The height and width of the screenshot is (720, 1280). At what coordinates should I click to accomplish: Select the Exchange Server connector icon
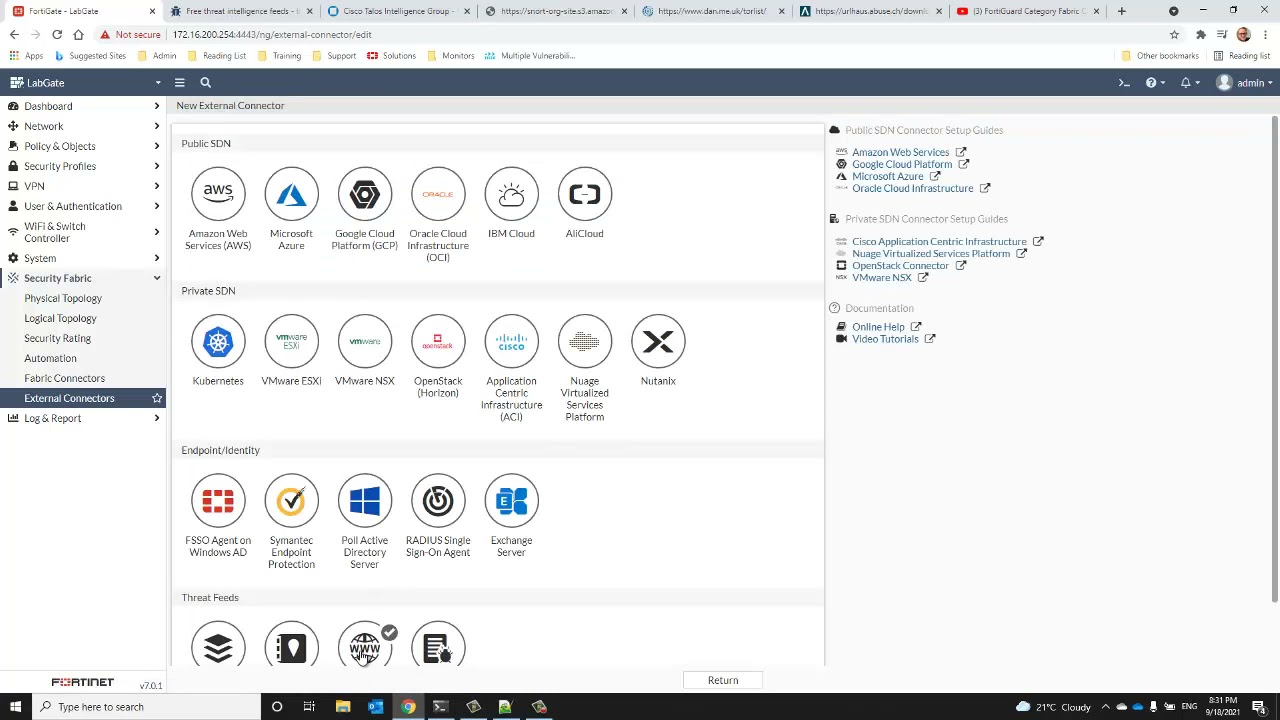coord(511,501)
